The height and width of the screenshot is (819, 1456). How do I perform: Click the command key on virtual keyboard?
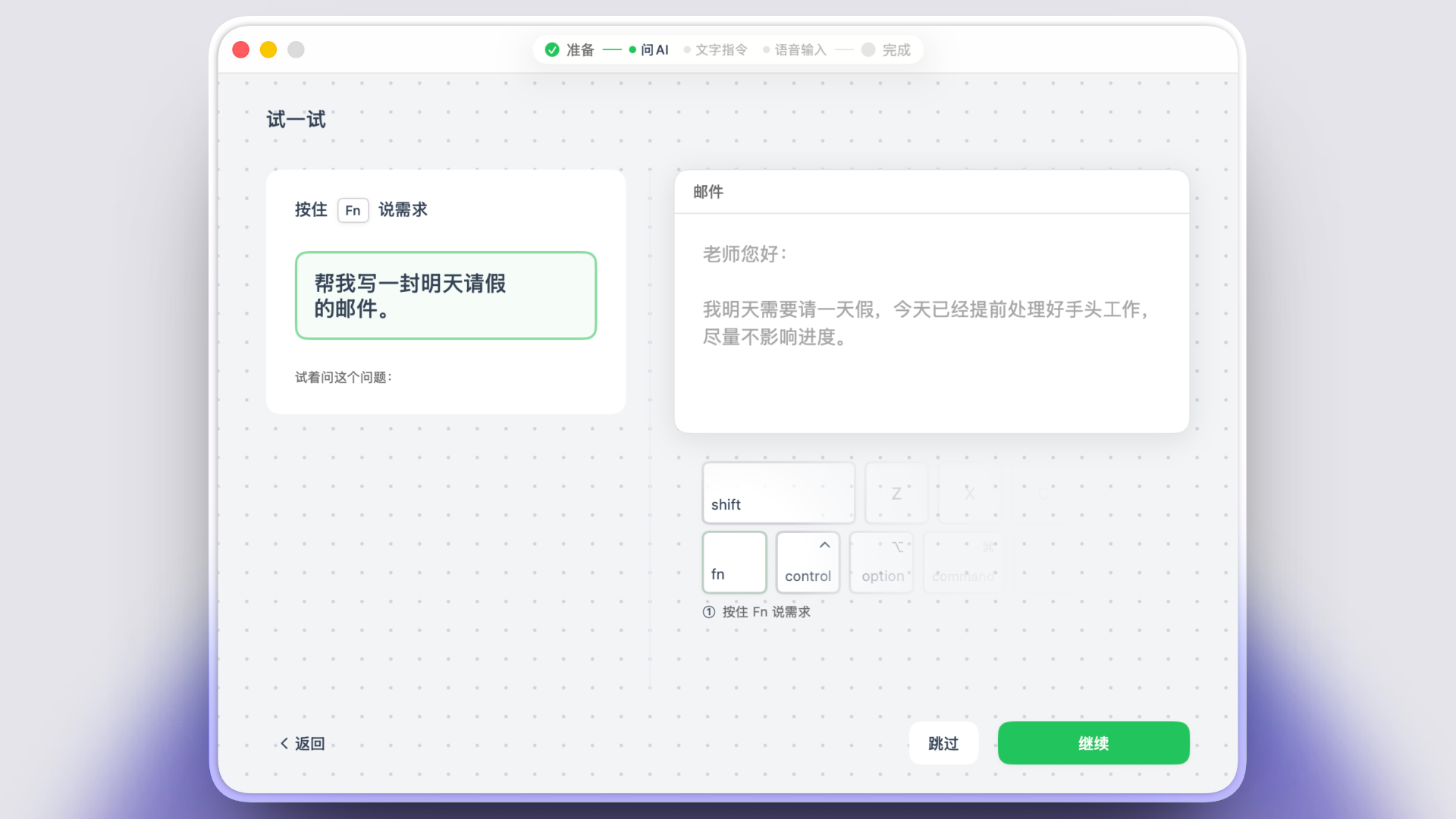pyautogui.click(x=963, y=562)
